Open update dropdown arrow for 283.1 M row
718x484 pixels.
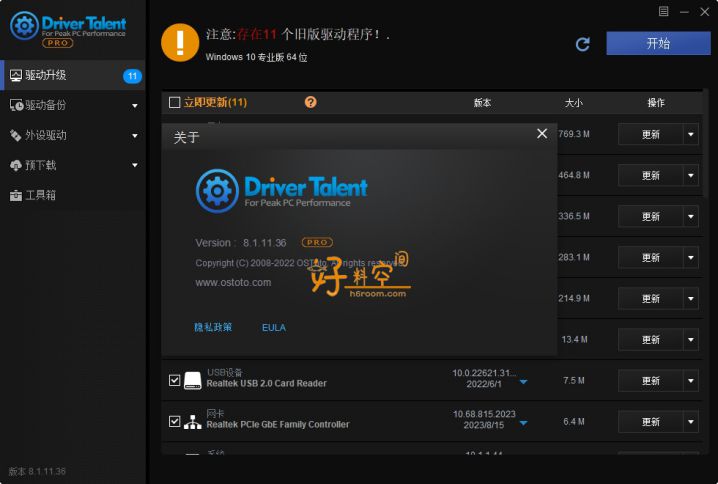point(691,257)
